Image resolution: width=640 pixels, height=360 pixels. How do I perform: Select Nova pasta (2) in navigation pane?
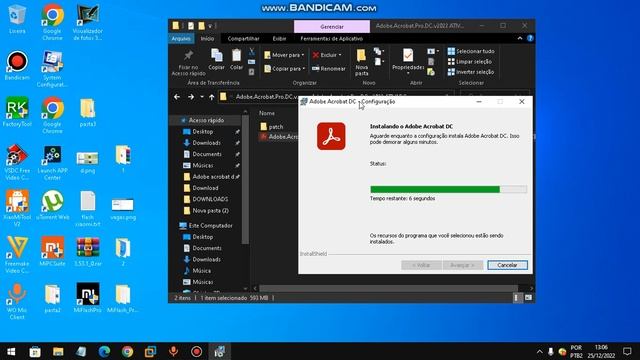(206, 211)
